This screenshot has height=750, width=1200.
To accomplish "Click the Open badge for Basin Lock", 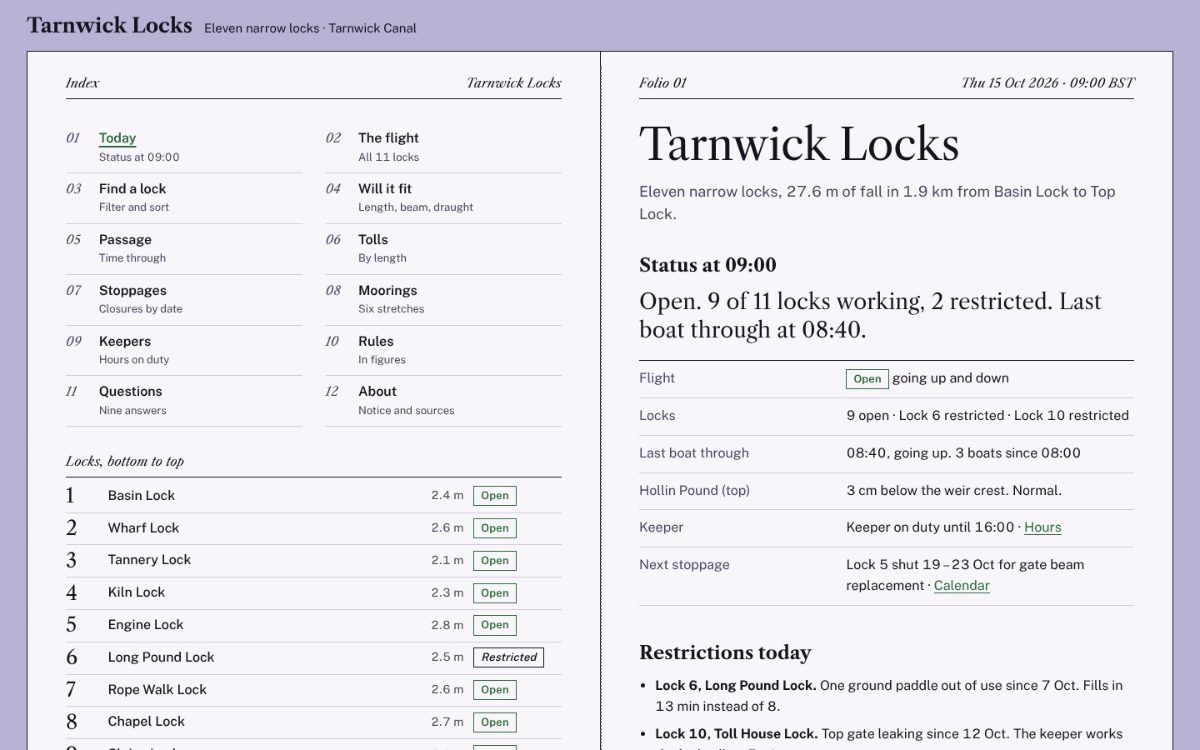I will (495, 495).
